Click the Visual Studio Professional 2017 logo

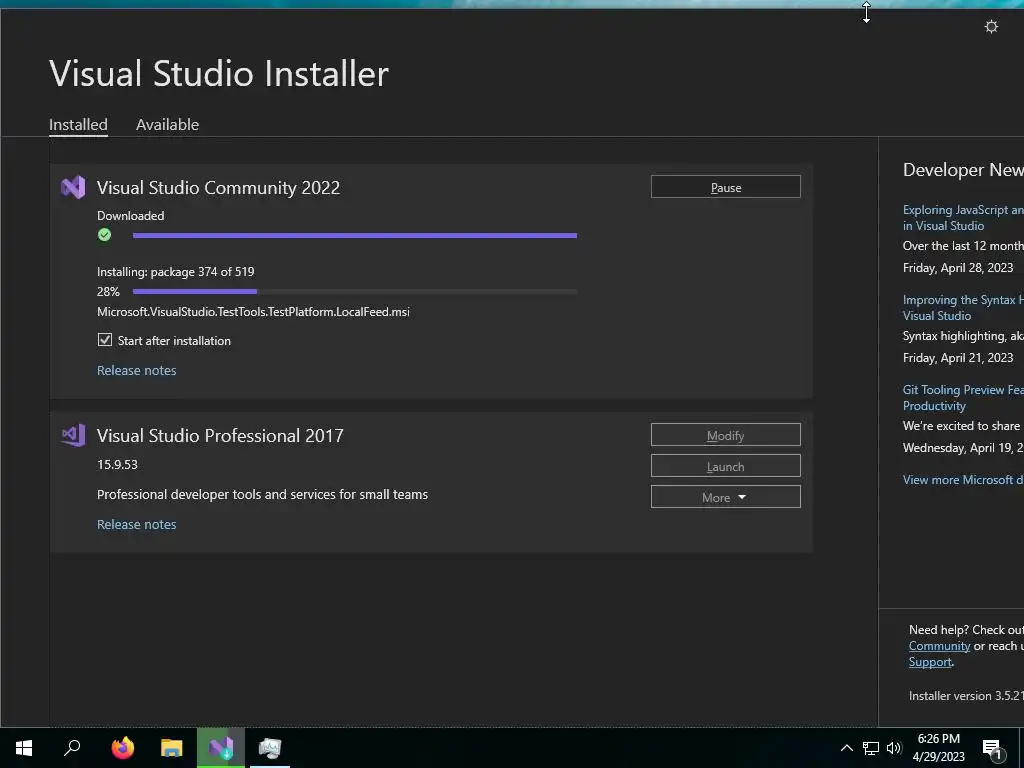tap(73, 436)
